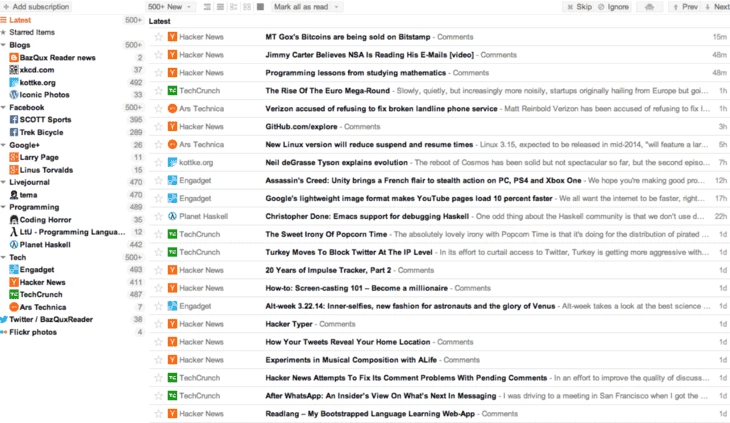Click TechCrunch icon in Popcorn Time row
Viewport: 730px width, 423px height.
tap(172, 234)
